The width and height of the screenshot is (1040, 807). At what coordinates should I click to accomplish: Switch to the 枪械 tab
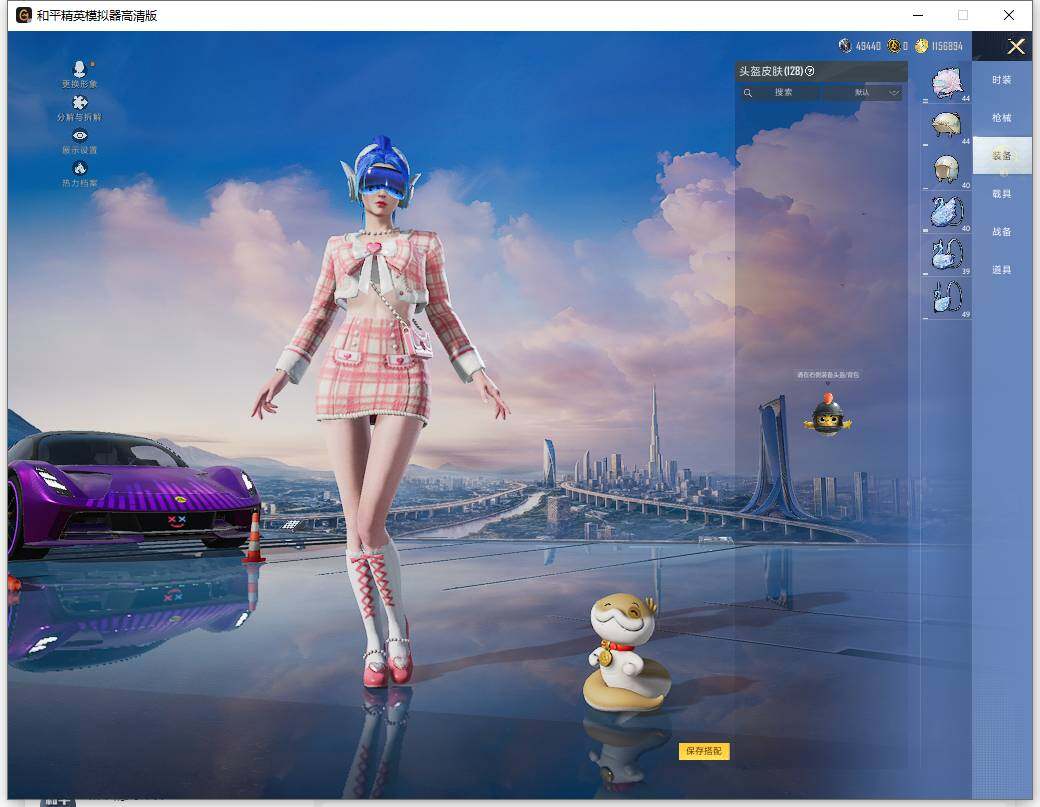click(1002, 117)
